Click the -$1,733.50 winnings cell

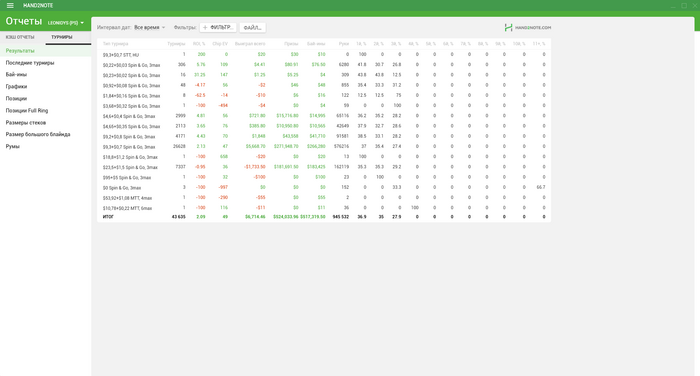254,167
